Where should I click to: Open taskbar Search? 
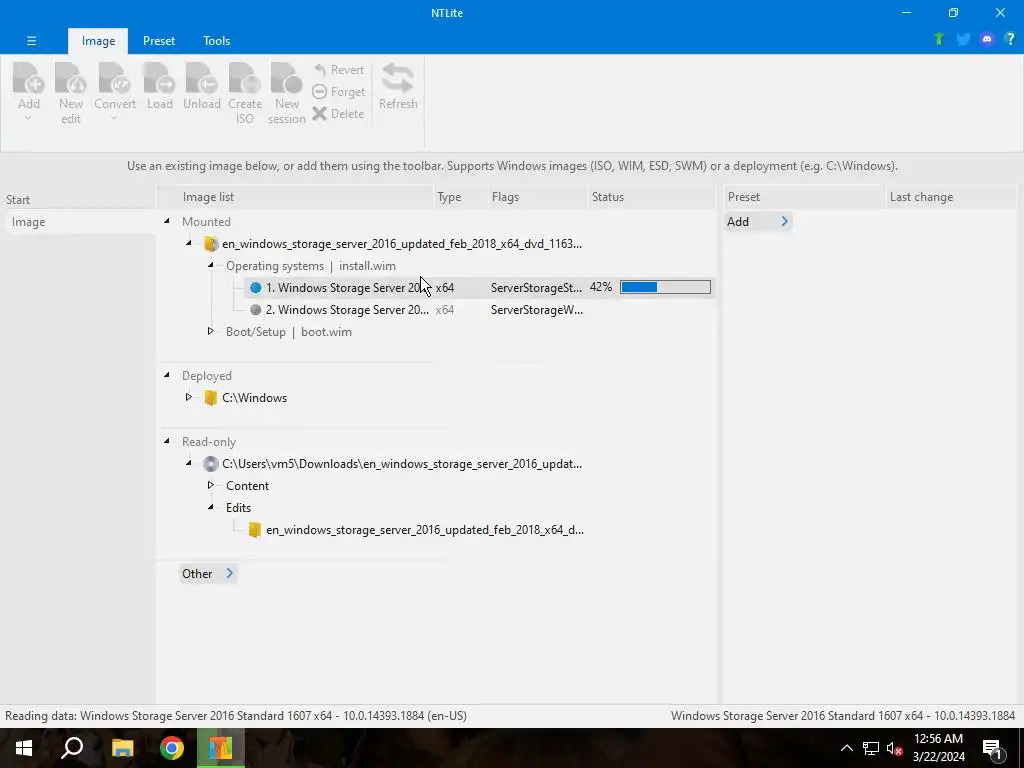[72, 748]
